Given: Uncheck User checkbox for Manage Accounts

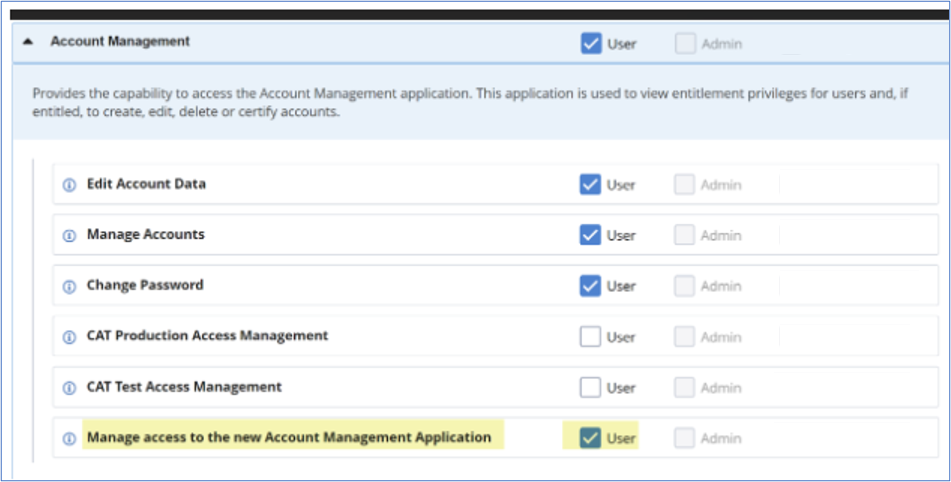Looking at the screenshot, I should pyautogui.click(x=590, y=235).
